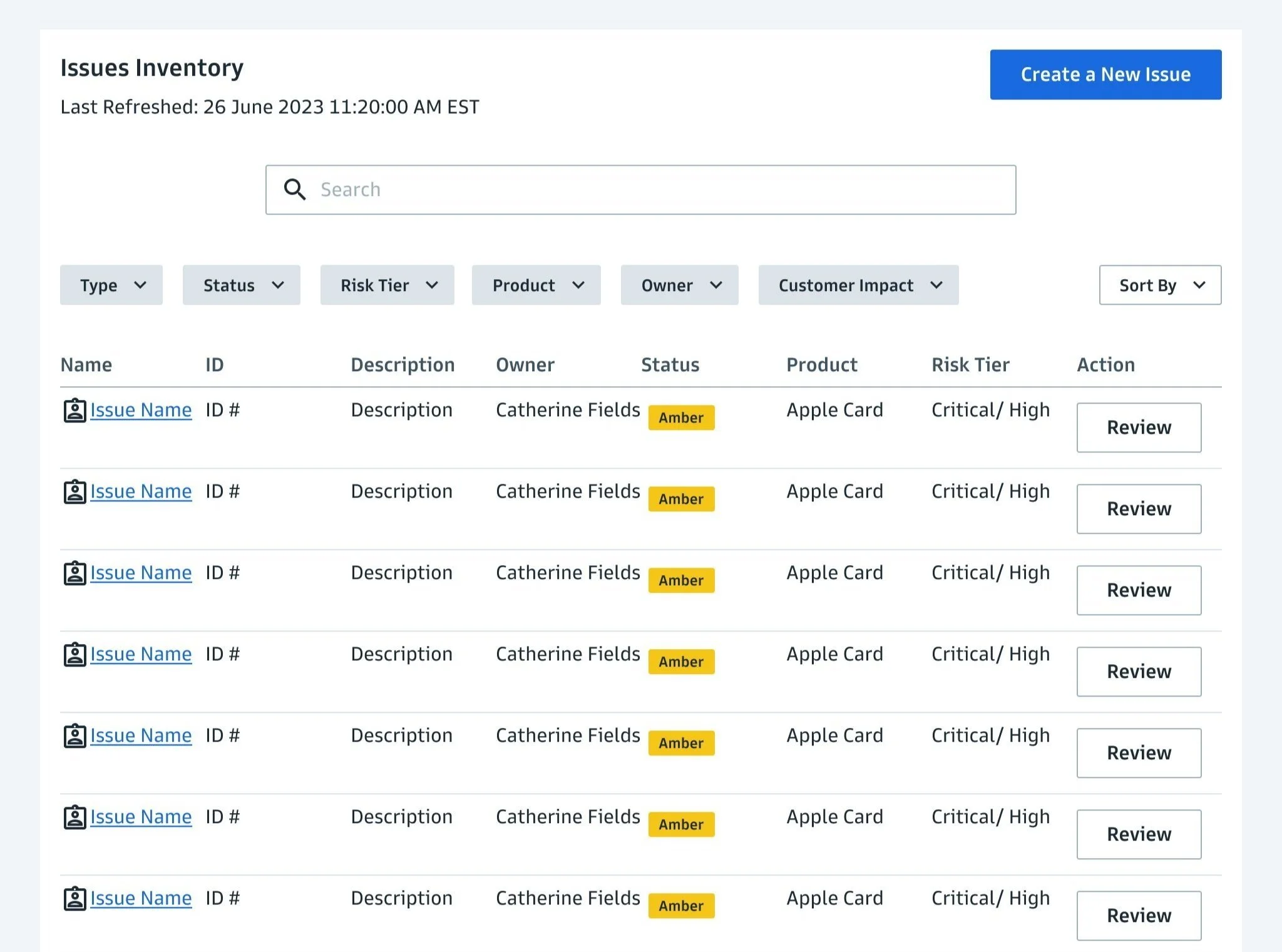Click the Last Refreshed timestamp text
This screenshot has width=1282, height=952.
[x=270, y=107]
